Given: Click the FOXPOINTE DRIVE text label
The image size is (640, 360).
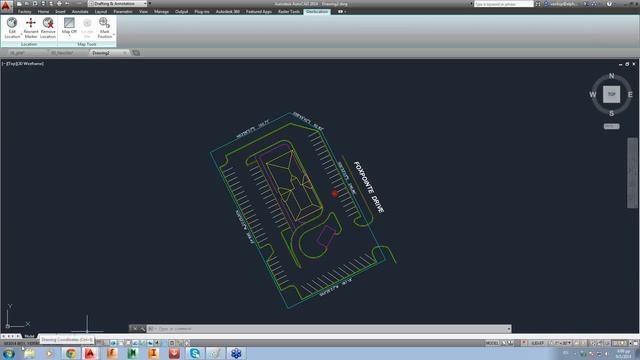Looking at the screenshot, I should click(x=369, y=187).
